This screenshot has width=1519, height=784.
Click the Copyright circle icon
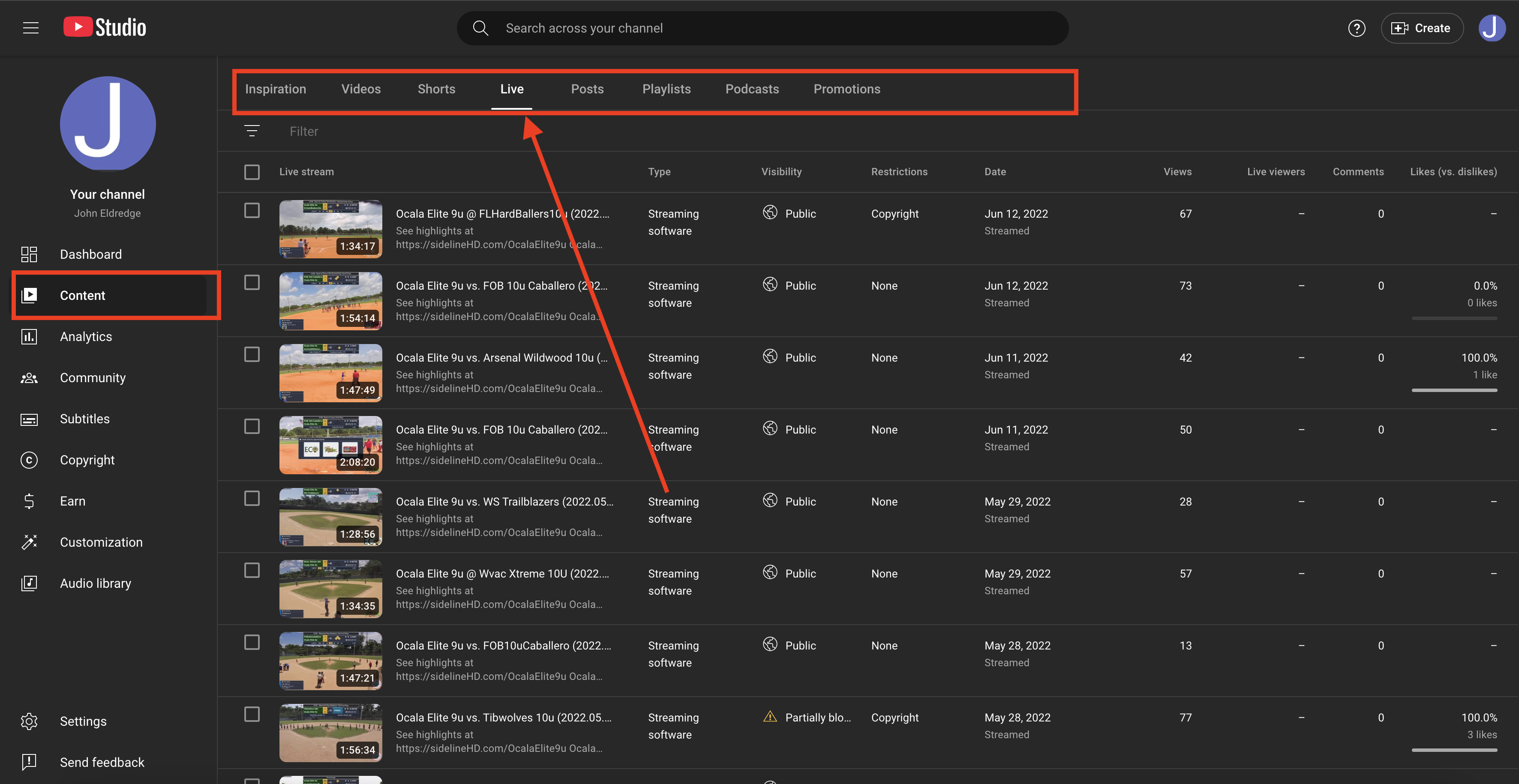click(29, 460)
